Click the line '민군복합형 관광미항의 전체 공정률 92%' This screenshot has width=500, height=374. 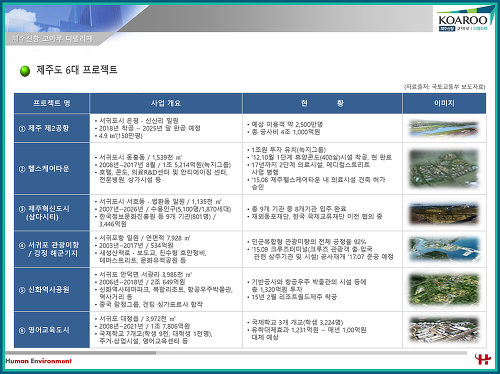coord(308,242)
